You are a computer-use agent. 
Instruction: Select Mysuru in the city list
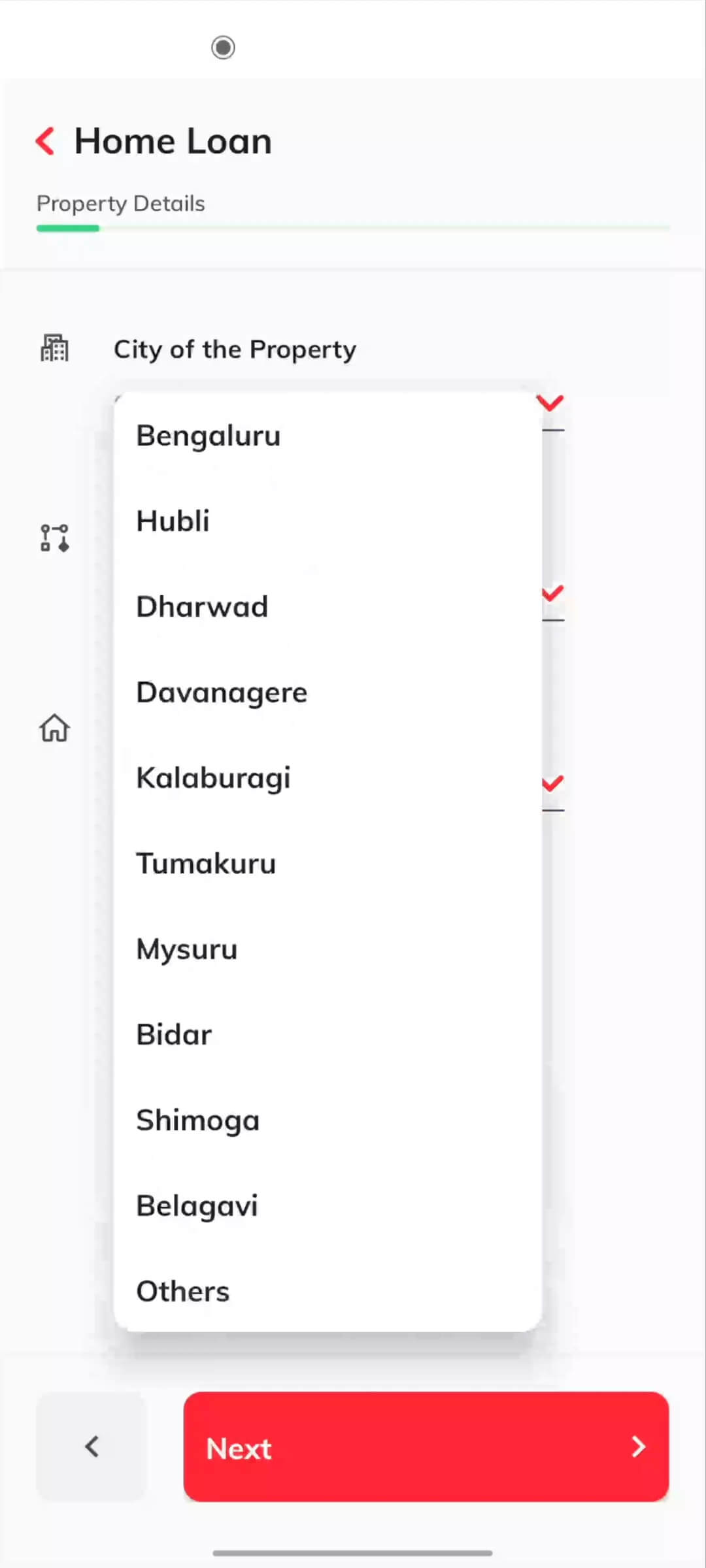click(x=187, y=949)
